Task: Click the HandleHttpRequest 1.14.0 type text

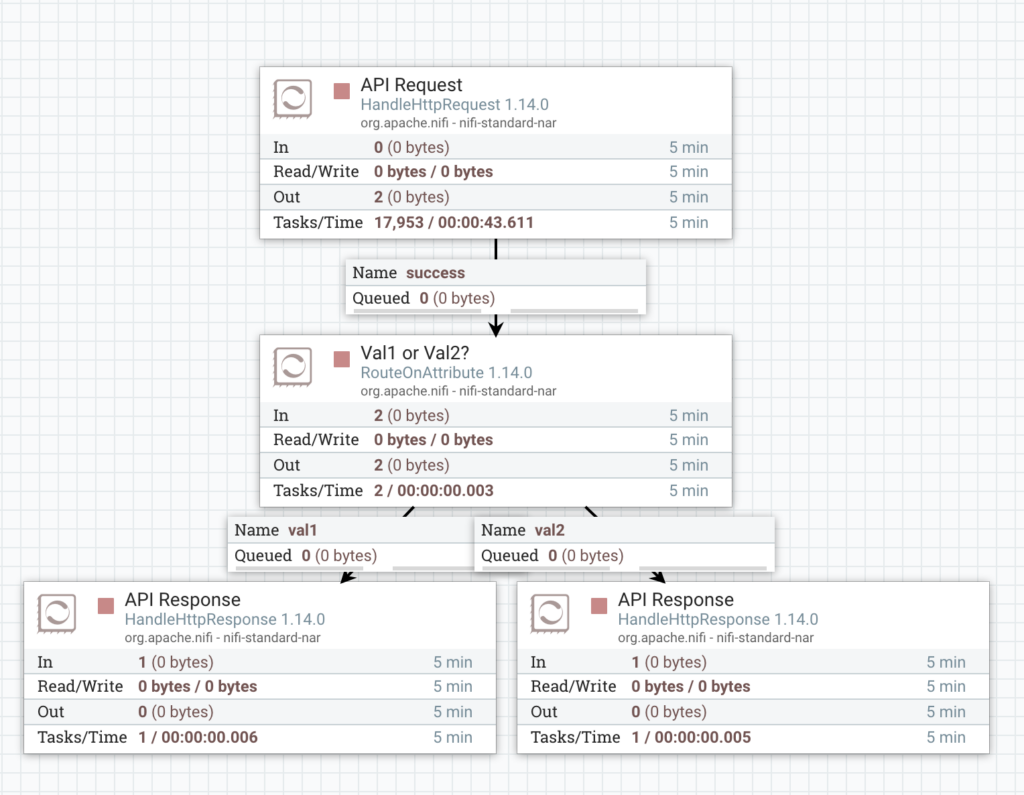Action: 454,105
